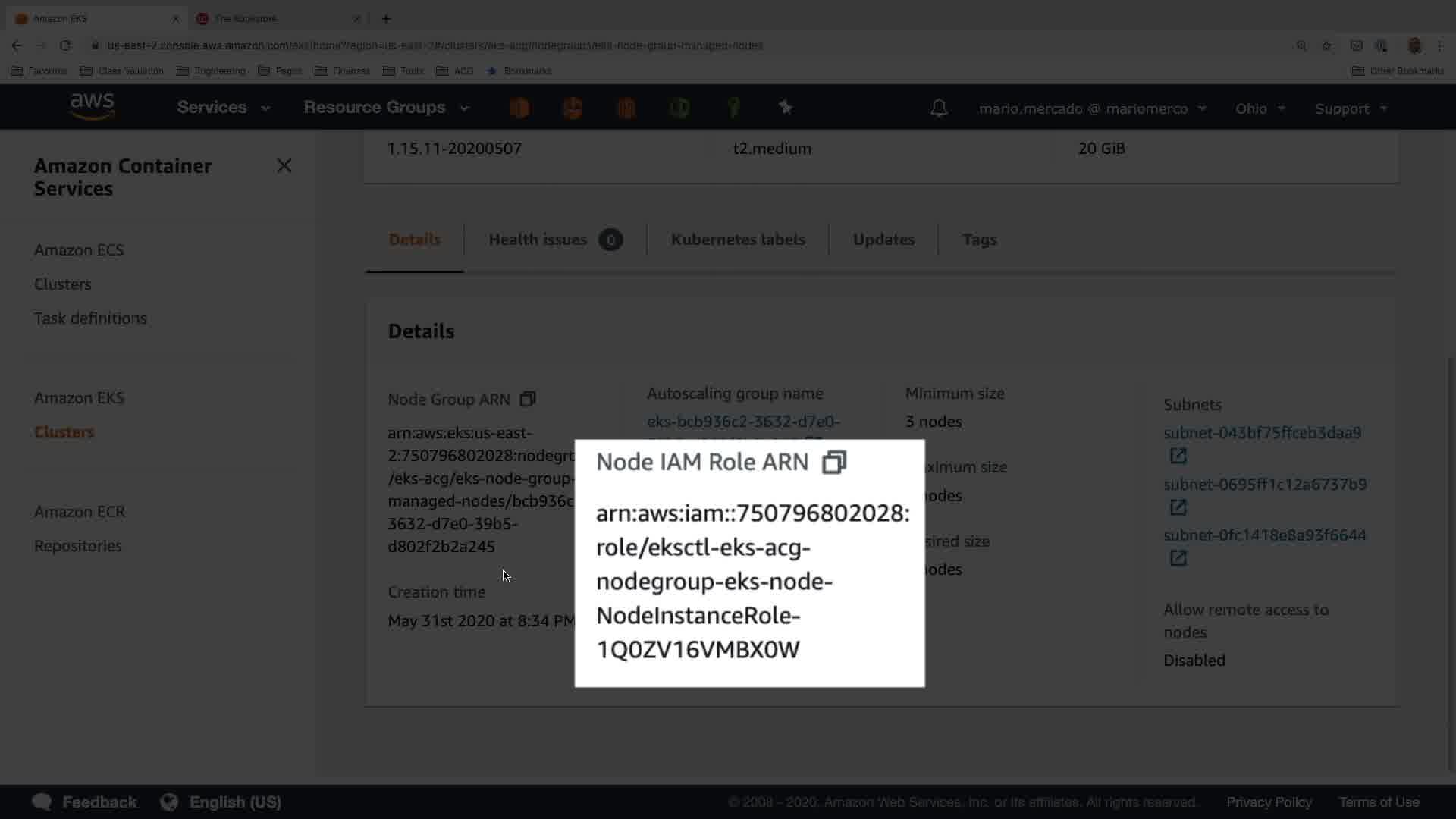Image resolution: width=1456 pixels, height=819 pixels.
Task: Copy the Node IAM Role ARN
Action: (x=834, y=462)
